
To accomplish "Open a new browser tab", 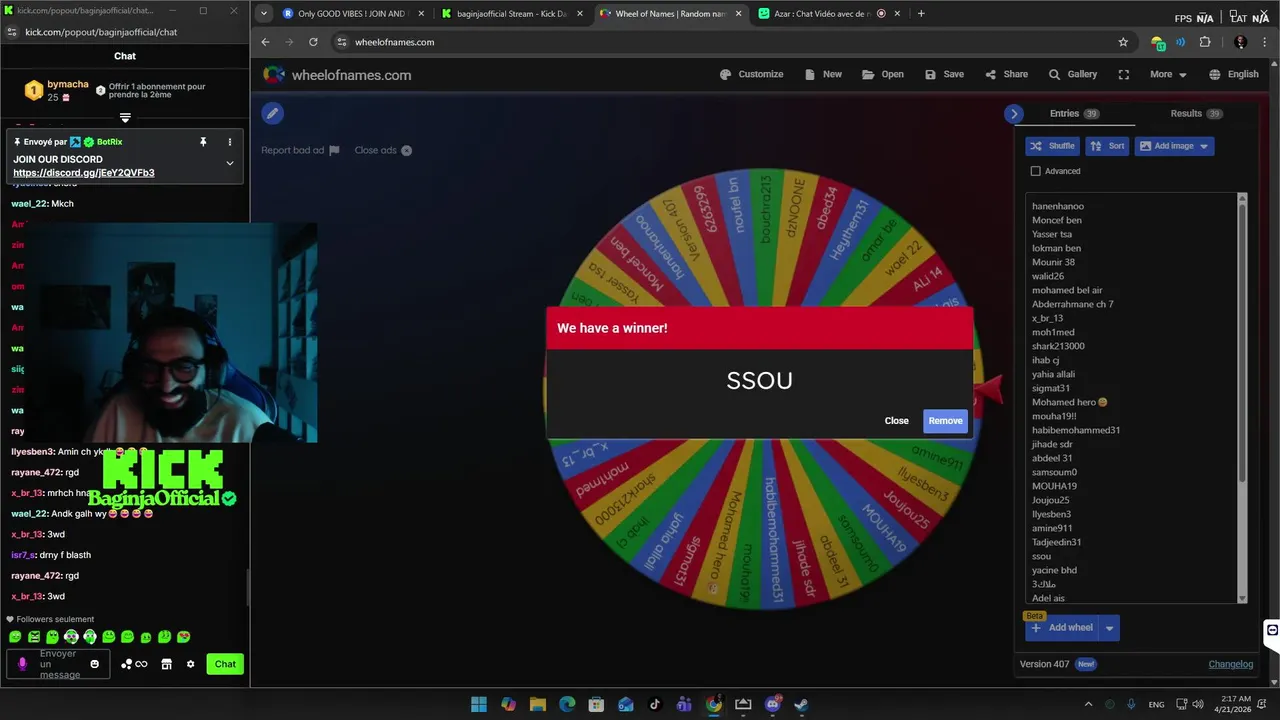I will pos(921,14).
